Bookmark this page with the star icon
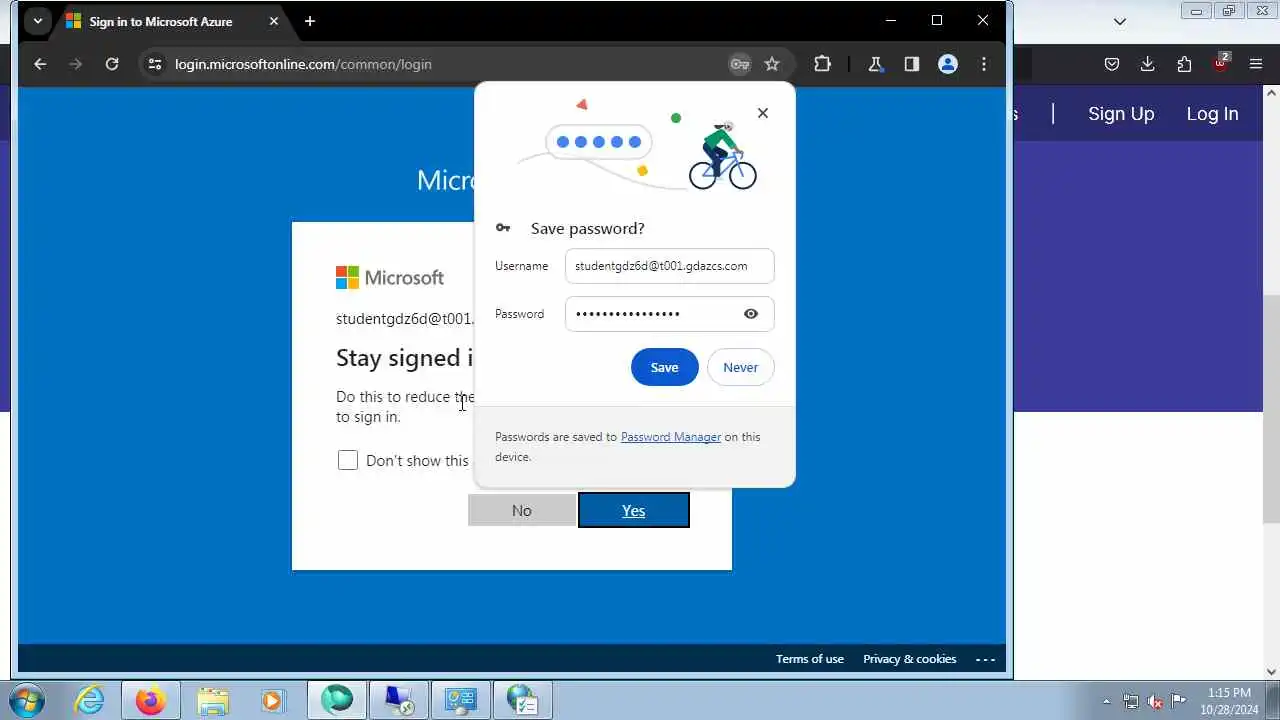The height and width of the screenshot is (720, 1280). pos(772,64)
